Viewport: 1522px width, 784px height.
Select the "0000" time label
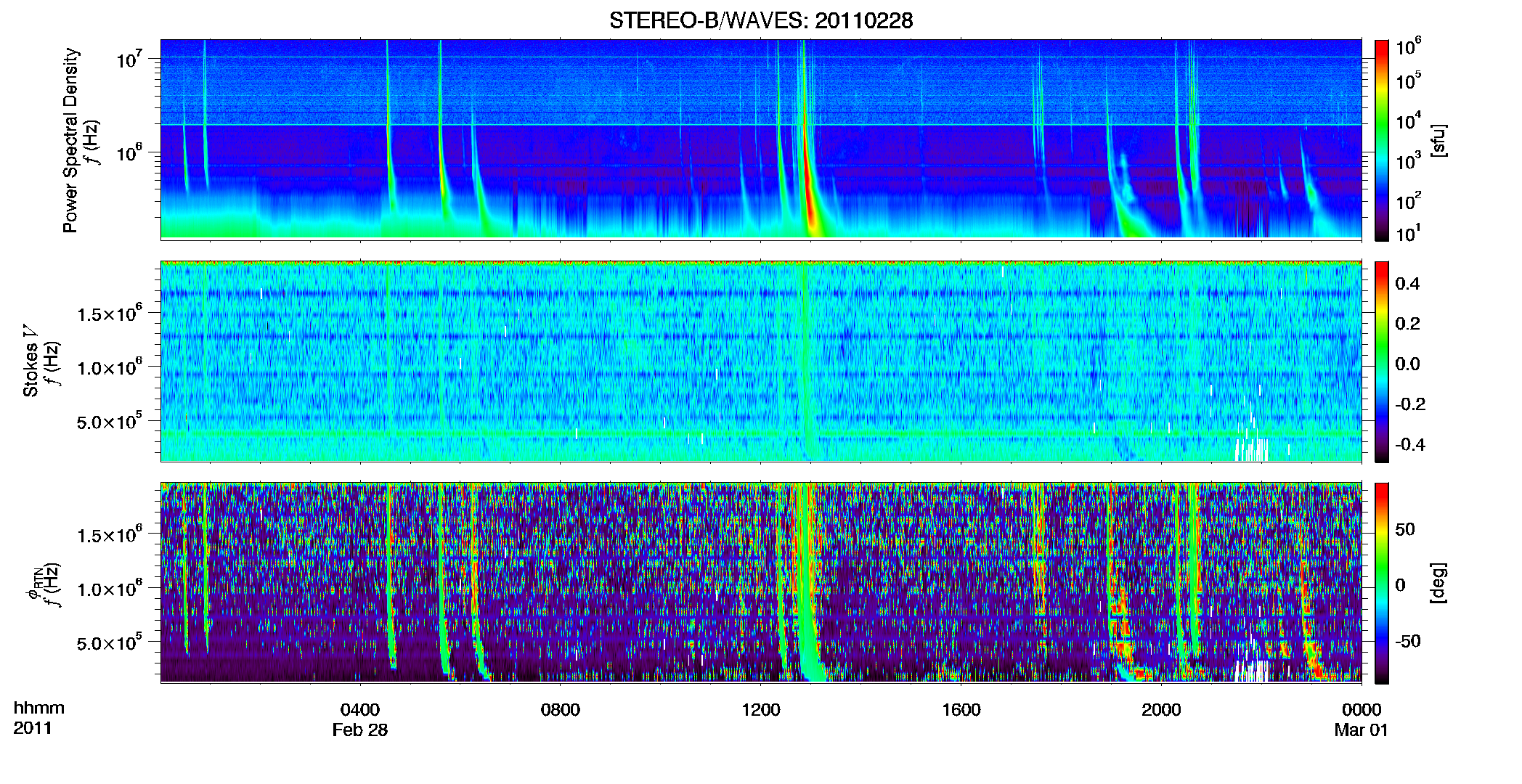1362,709
